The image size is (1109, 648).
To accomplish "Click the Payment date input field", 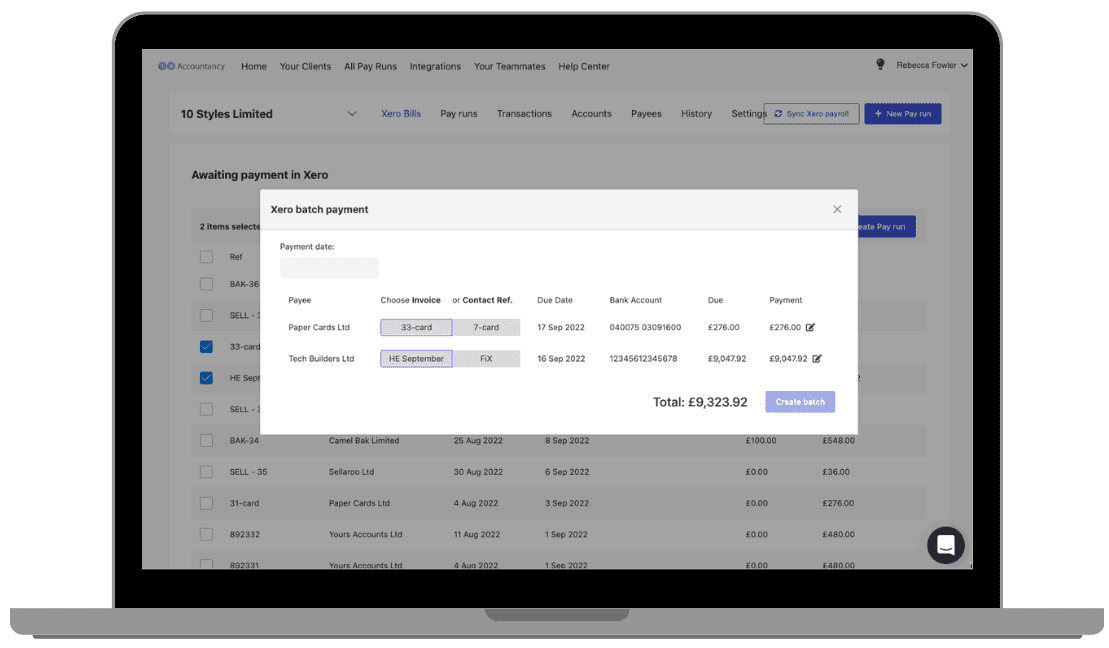I will pyautogui.click(x=329, y=267).
